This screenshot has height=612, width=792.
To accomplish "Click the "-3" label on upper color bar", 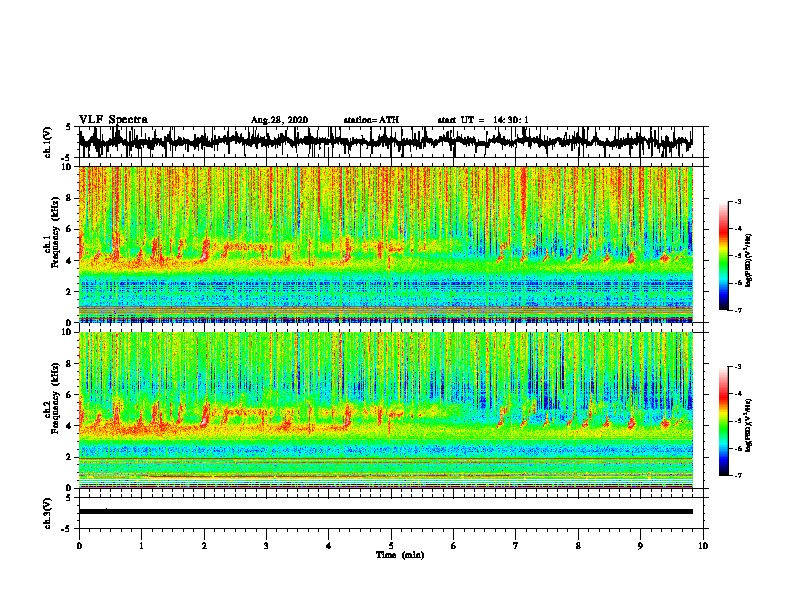I will tap(737, 202).
